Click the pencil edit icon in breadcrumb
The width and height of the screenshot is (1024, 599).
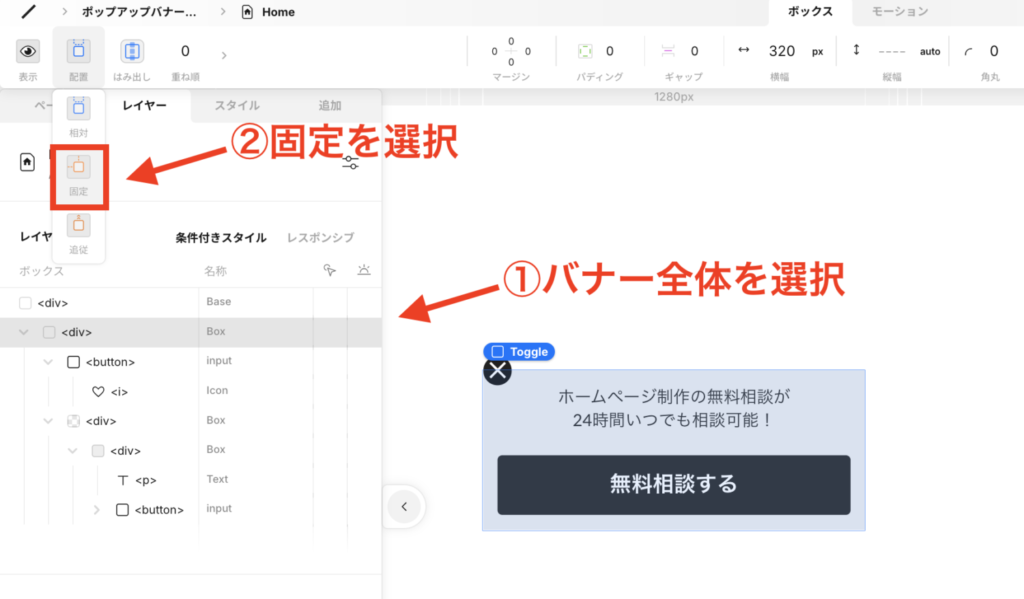[x=28, y=12]
